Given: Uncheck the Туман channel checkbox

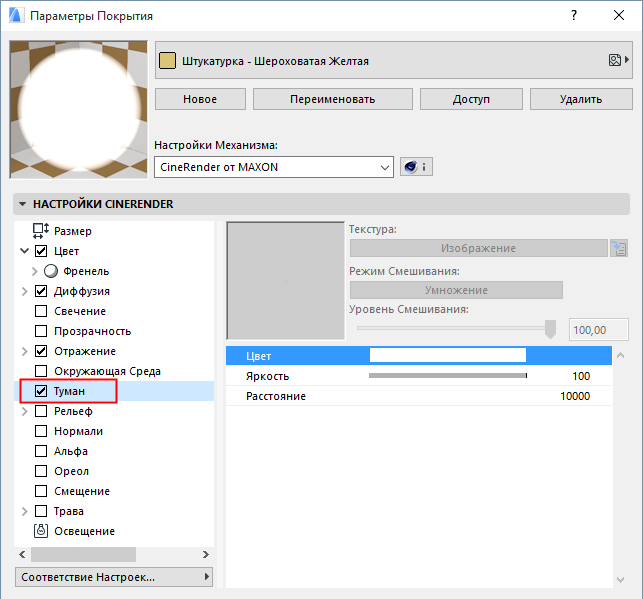Looking at the screenshot, I should (x=41, y=391).
